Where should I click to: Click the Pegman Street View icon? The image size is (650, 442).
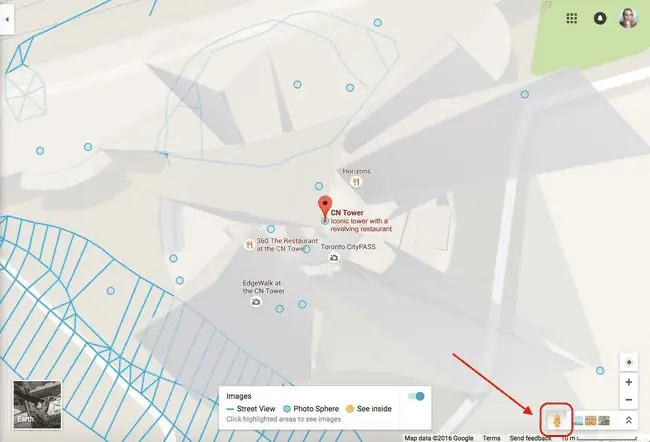point(557,420)
